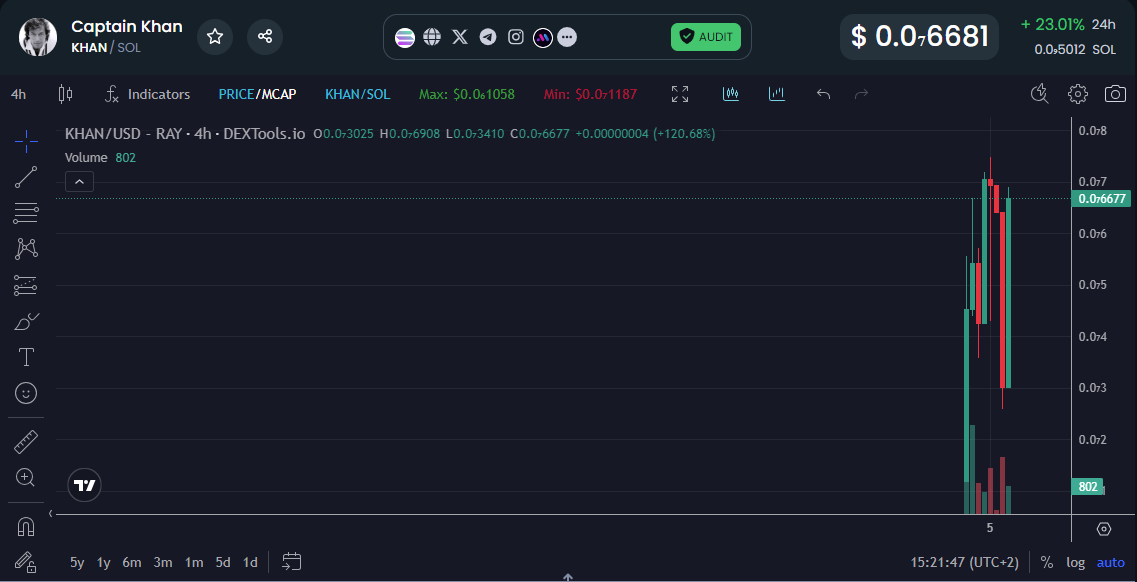Open the 4h time interval selector

click(19, 94)
